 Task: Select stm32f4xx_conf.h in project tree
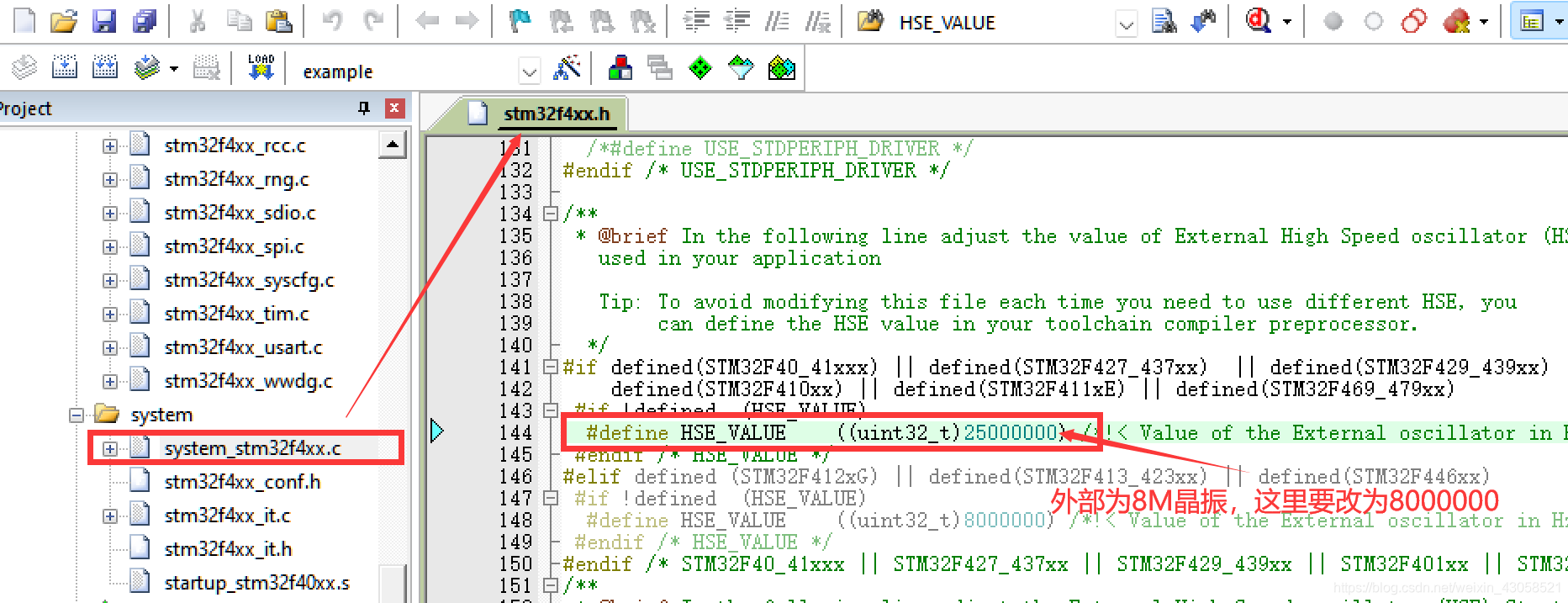click(242, 482)
